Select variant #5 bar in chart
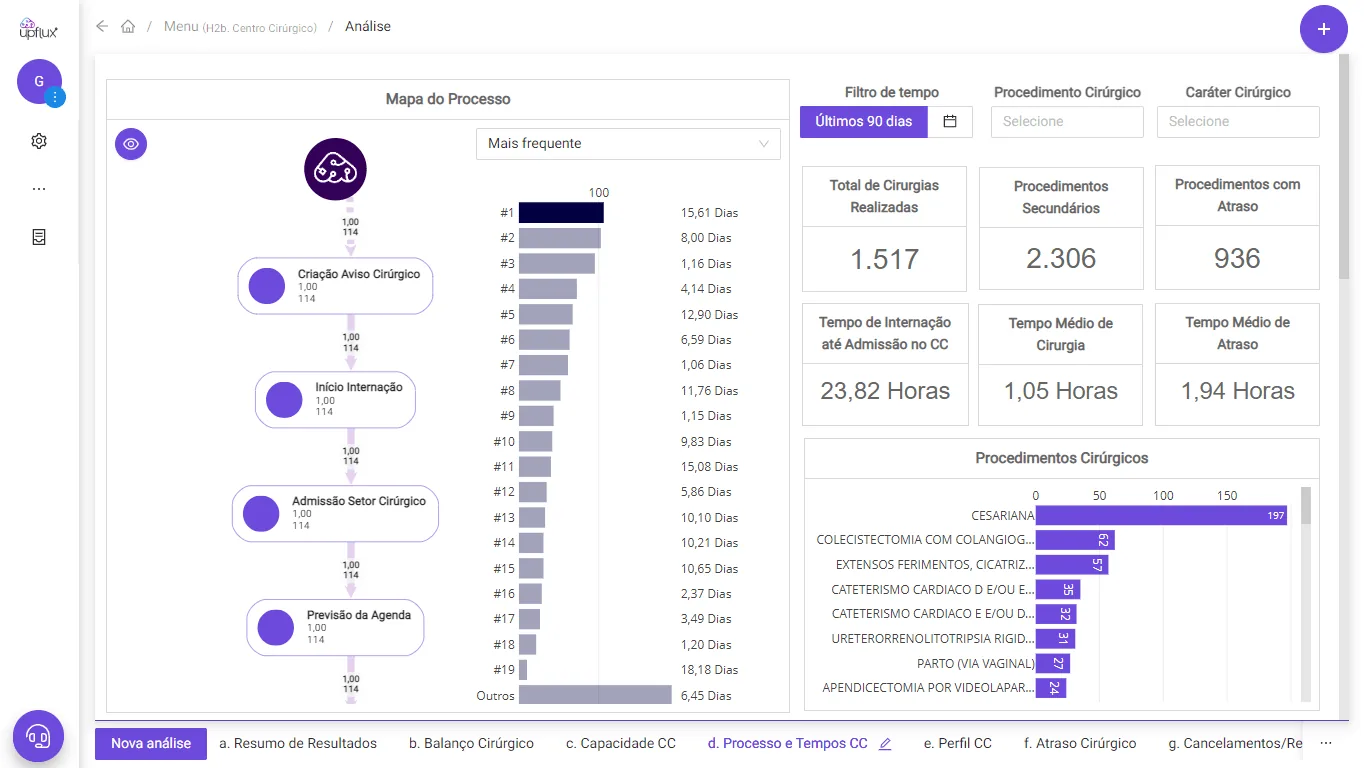This screenshot has height=768, width=1365. click(546, 315)
